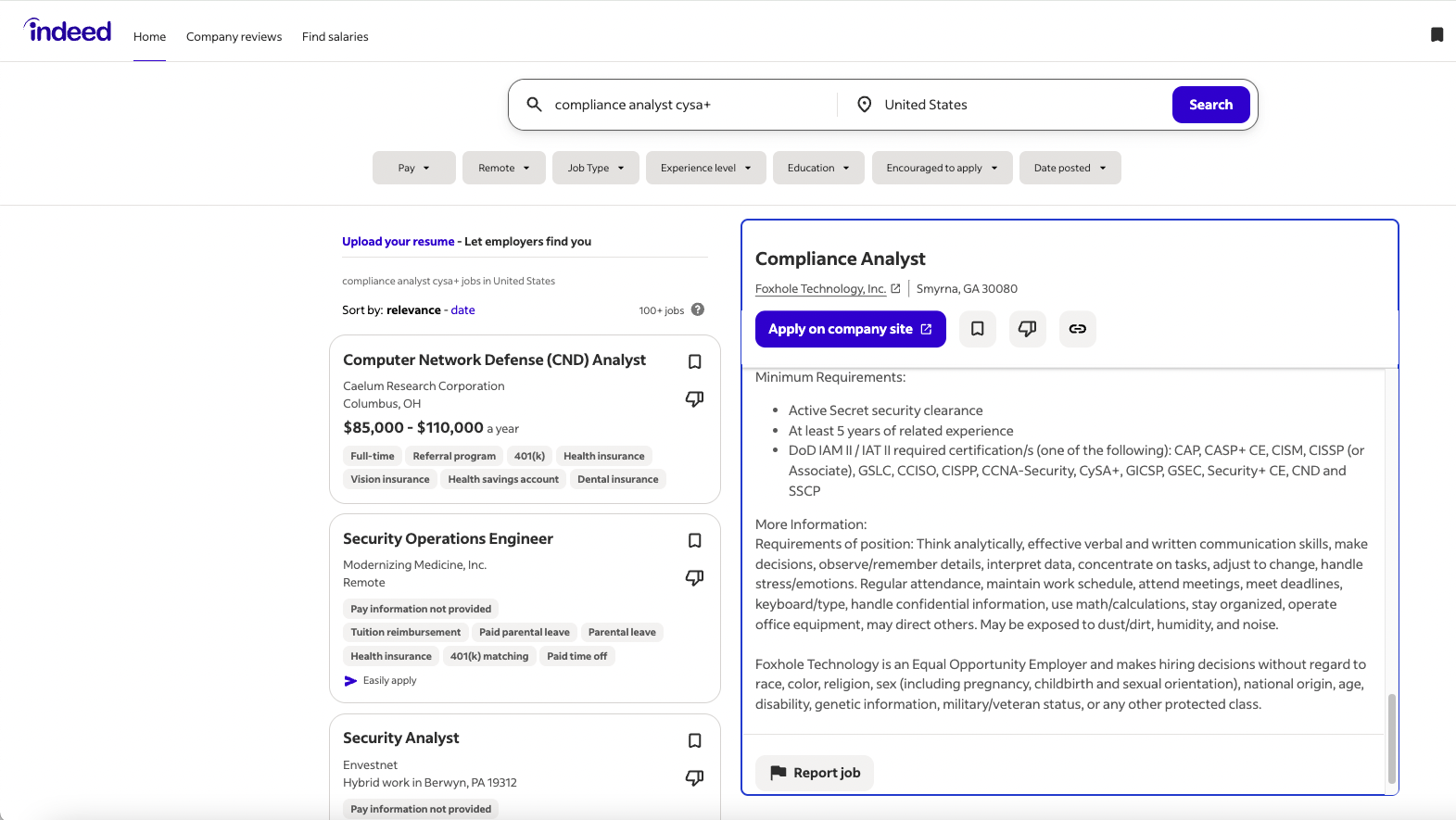Screen dimensions: 1456x820
Task: Copy link to the Compliance Analyst job
Action: pos(1077,329)
